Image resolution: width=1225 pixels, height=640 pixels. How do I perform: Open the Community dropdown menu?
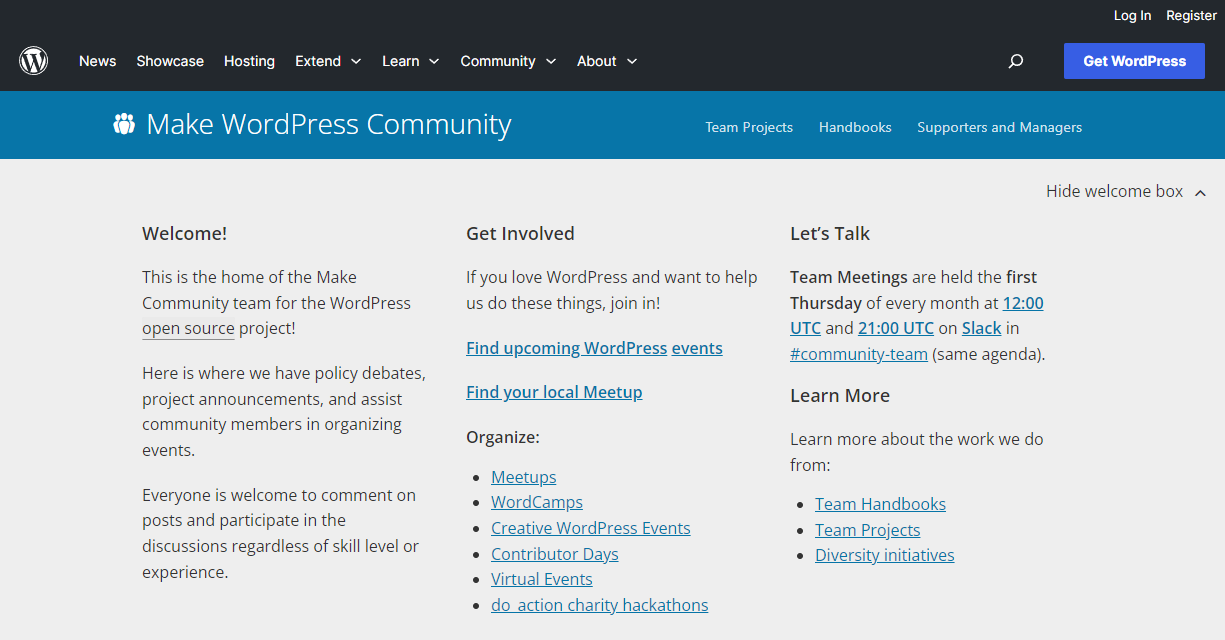(508, 61)
